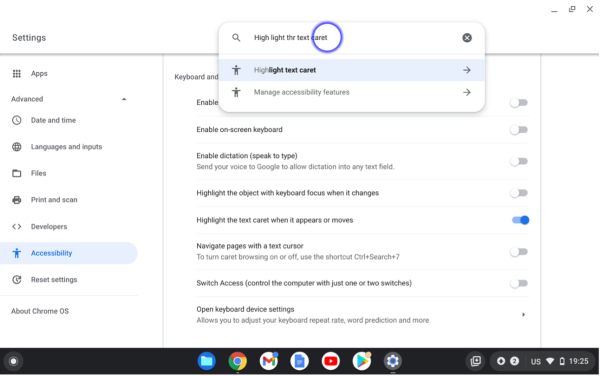Turn on Enable on-screen keyboard
Viewport: 600px width, 376px height.
(519, 130)
